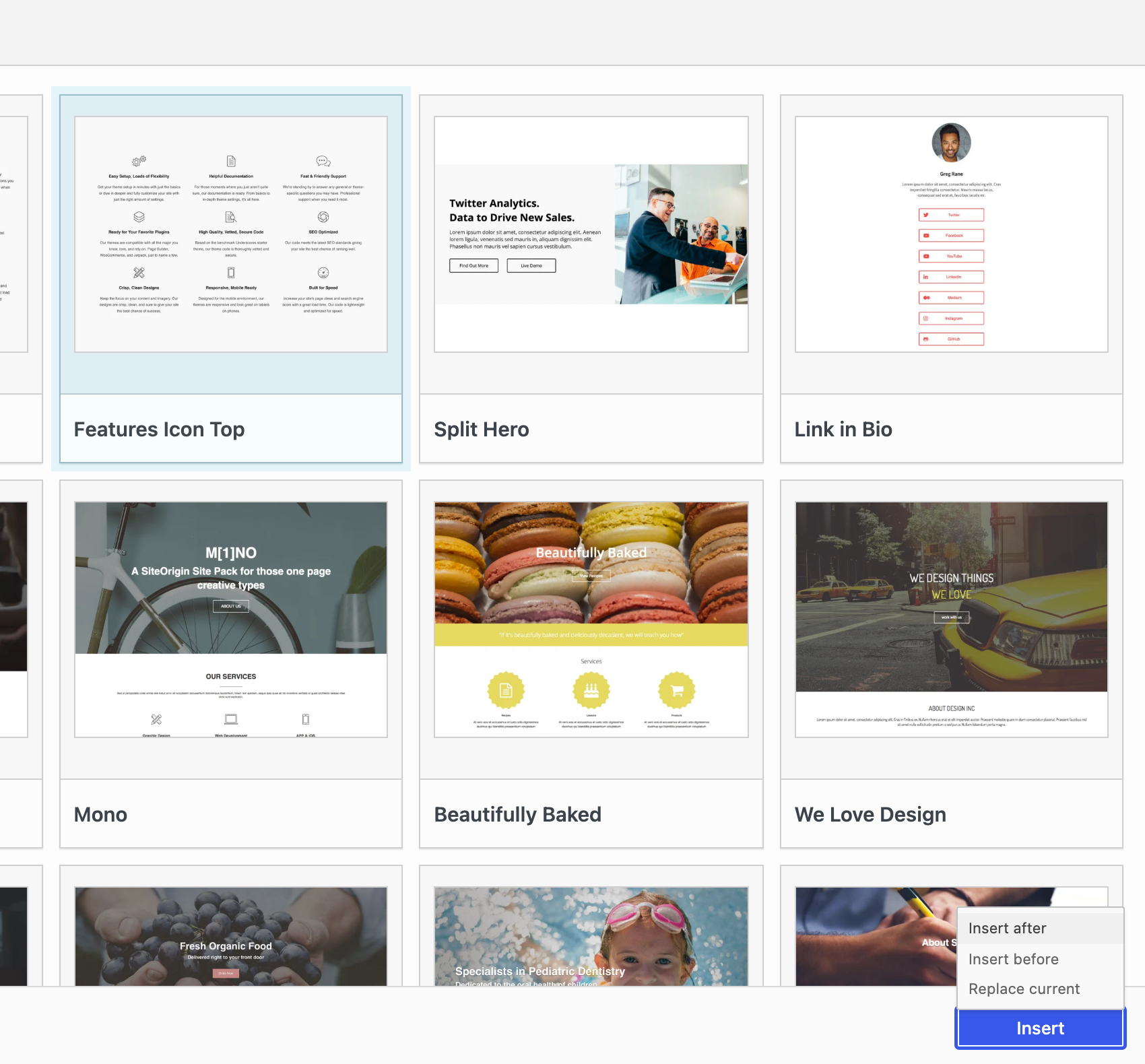
Task: Choose Insert before from the menu
Action: (1041, 959)
